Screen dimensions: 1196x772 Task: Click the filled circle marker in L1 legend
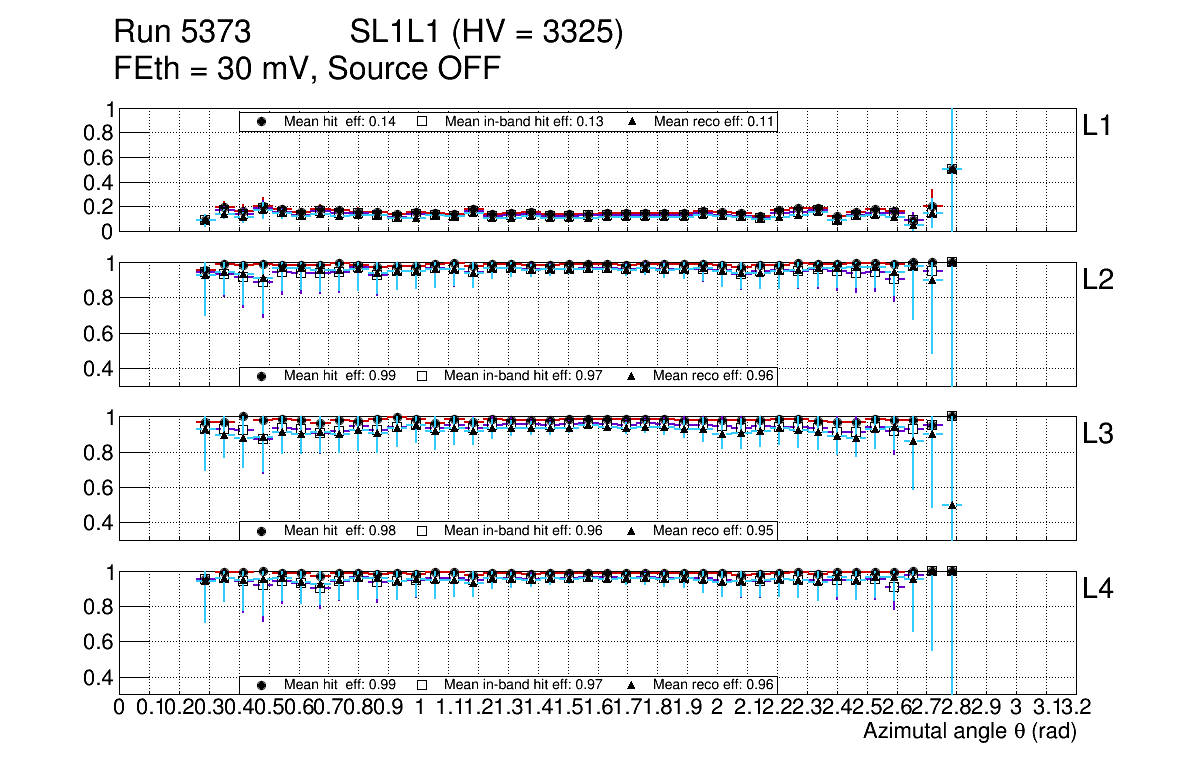coord(262,121)
